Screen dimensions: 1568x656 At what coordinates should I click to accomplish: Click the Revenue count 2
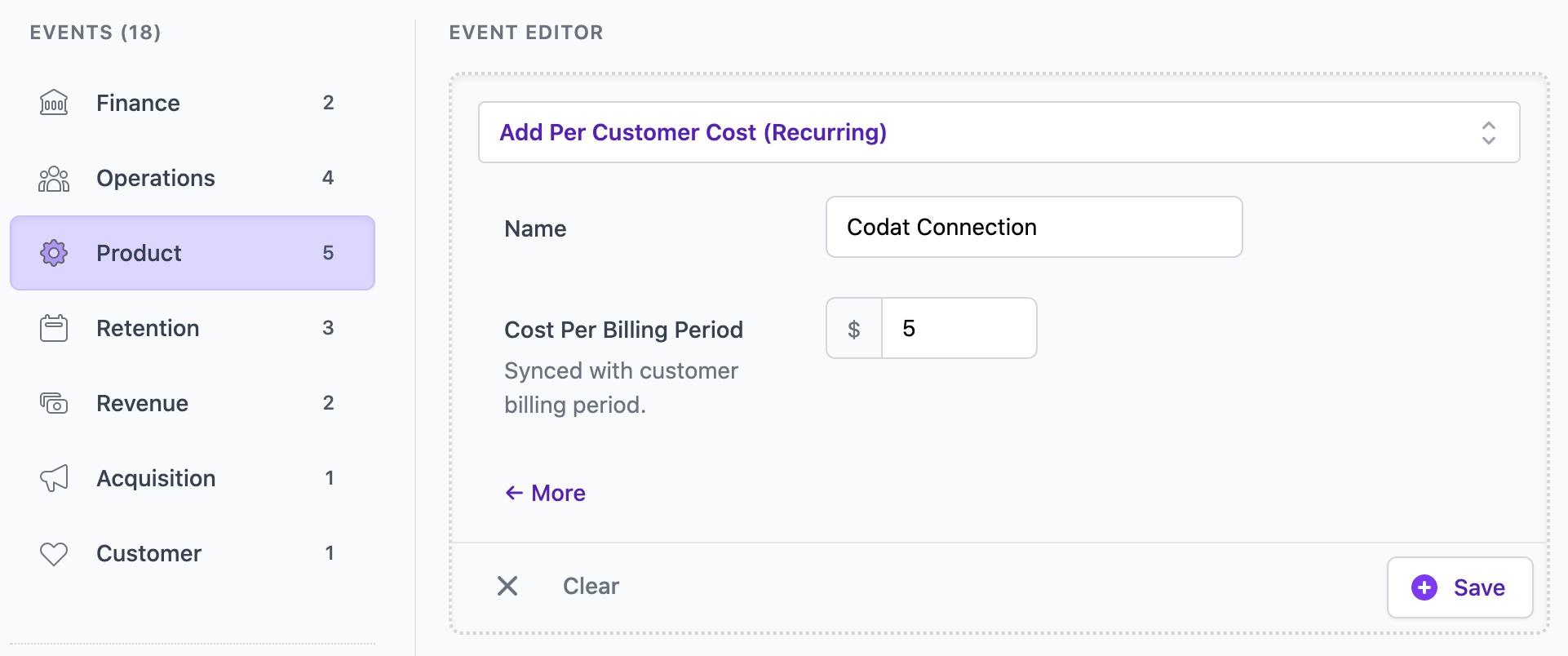click(328, 403)
